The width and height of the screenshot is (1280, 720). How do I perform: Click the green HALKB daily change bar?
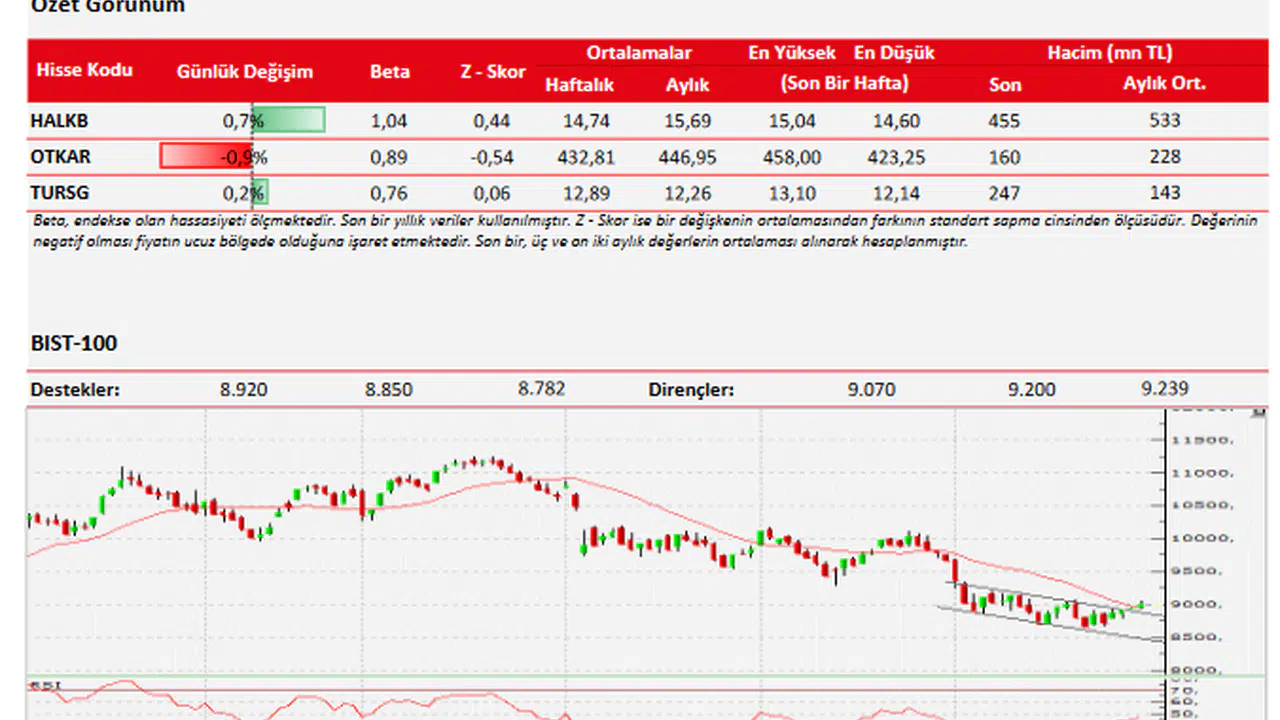pos(289,120)
